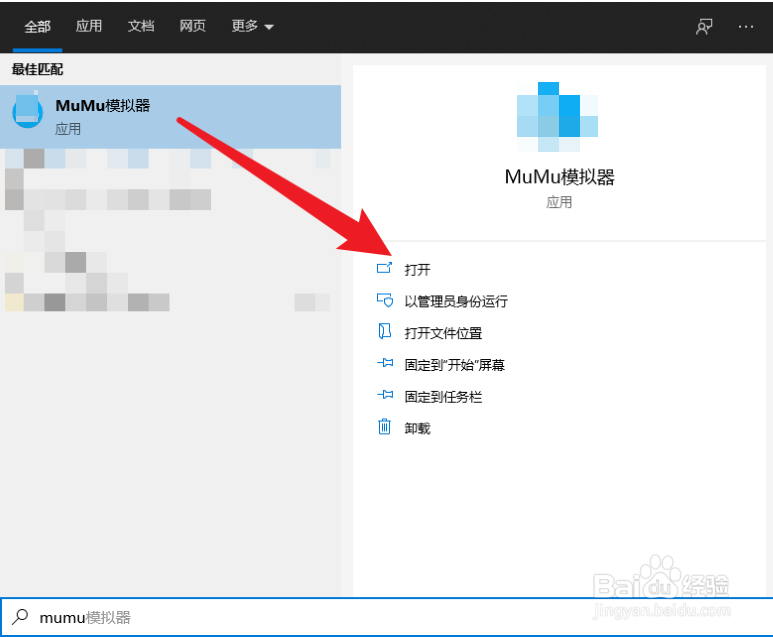The image size is (773, 637).
Task: Click the MuMu模拟器 title in details pane
Action: [560, 177]
